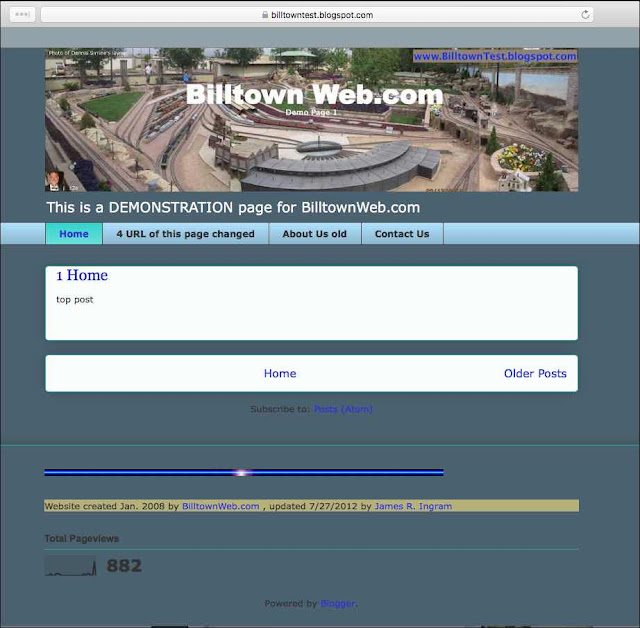Viewport: 640px width, 628px height.
Task: Click 'Website created Jan. 2008 by' text
Action: point(112,506)
